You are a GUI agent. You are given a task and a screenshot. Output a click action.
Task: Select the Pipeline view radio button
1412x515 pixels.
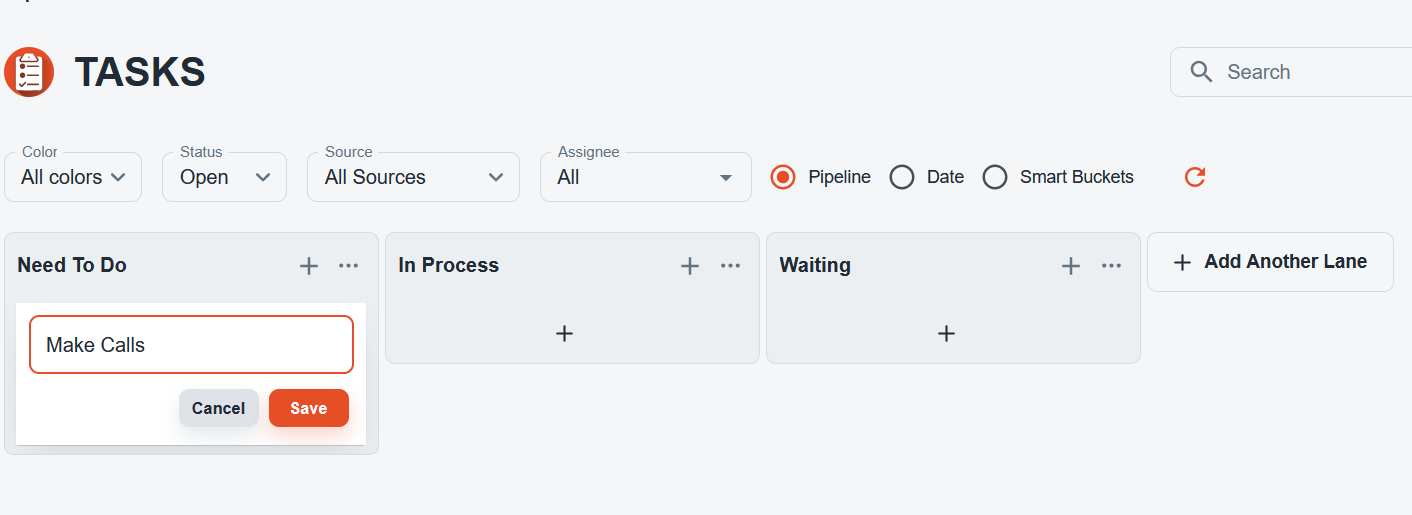[x=783, y=177]
